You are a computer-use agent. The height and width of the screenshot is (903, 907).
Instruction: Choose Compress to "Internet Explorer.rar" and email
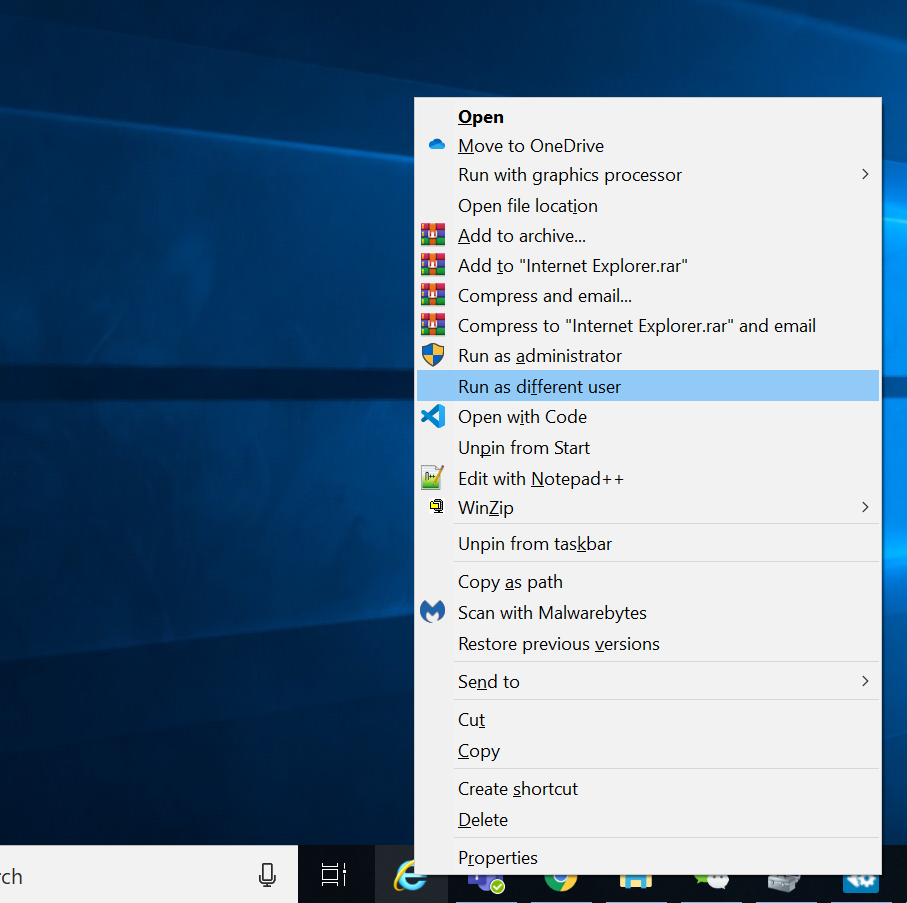pos(636,326)
